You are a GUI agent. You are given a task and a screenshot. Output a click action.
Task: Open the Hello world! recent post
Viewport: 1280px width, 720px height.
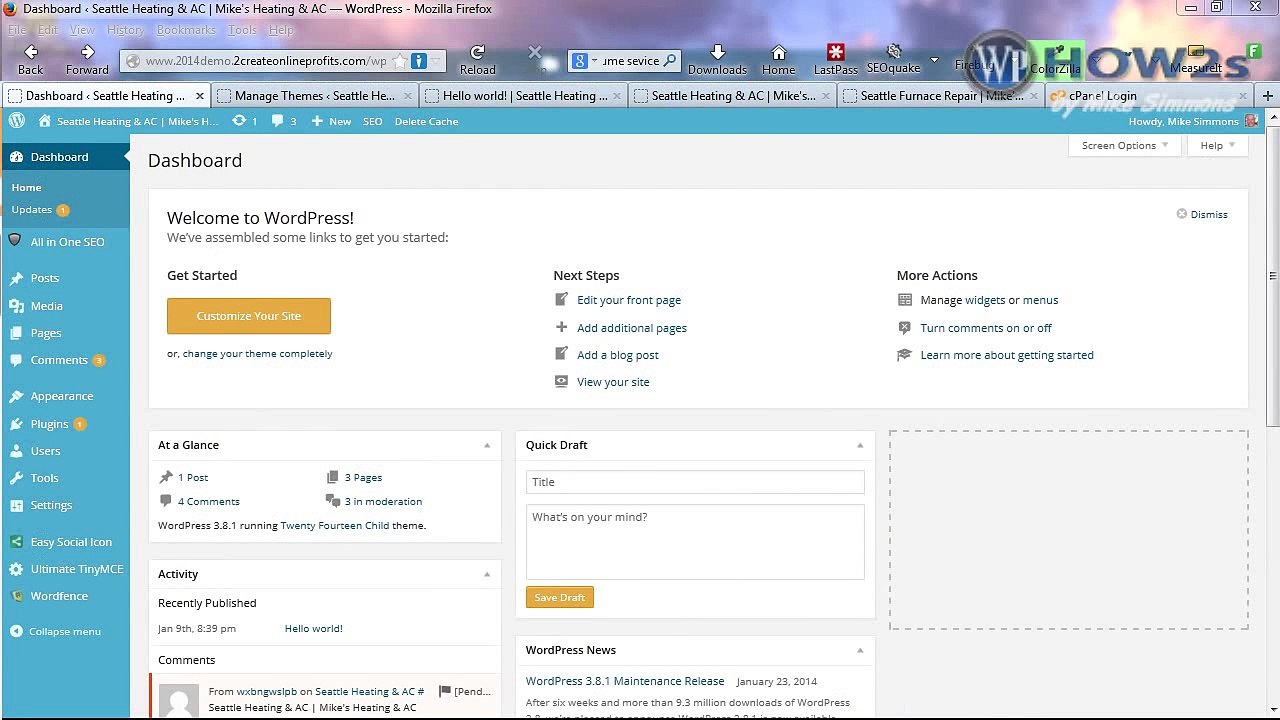coord(313,629)
